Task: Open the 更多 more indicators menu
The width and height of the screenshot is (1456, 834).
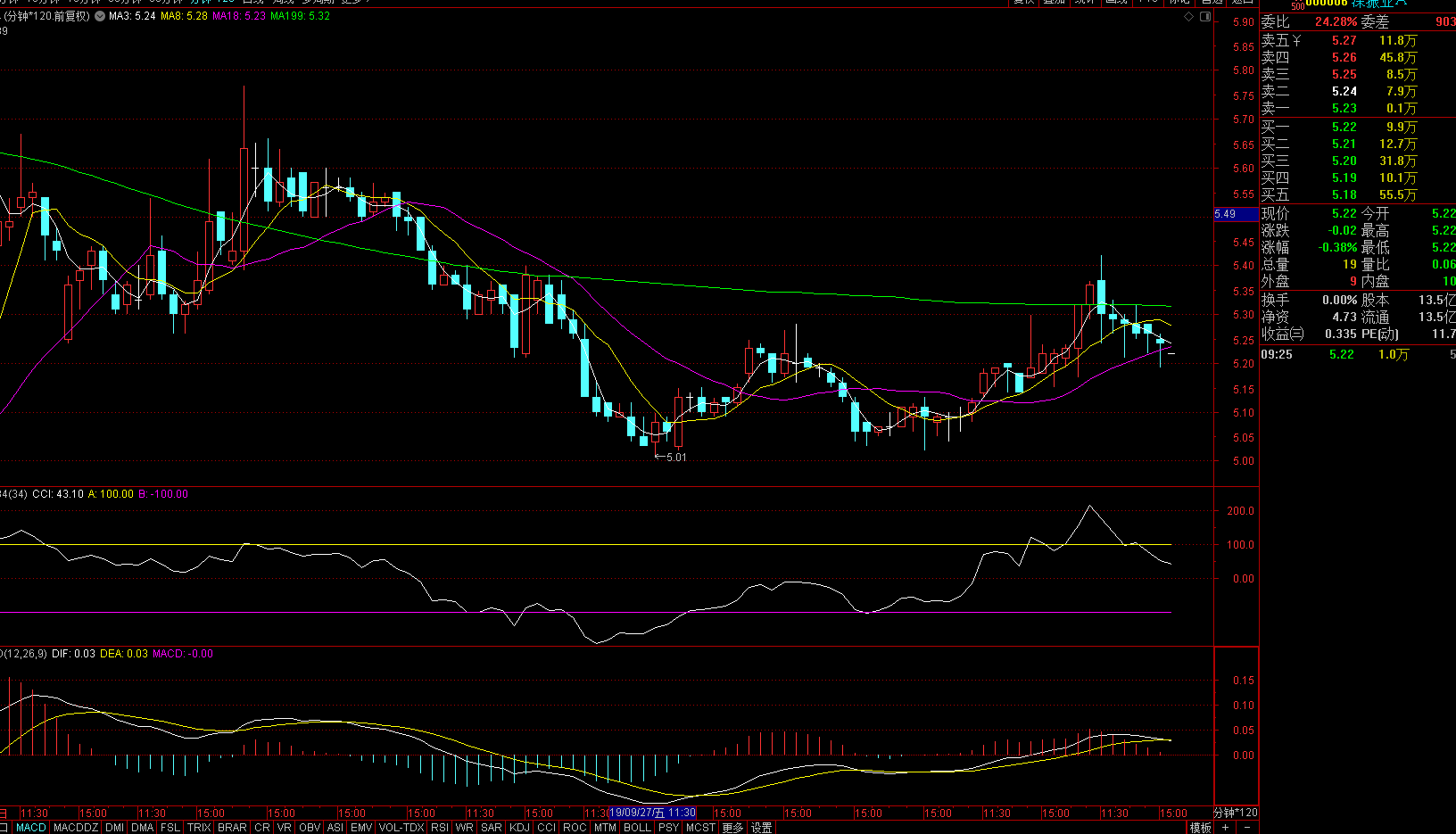Action: [x=732, y=828]
